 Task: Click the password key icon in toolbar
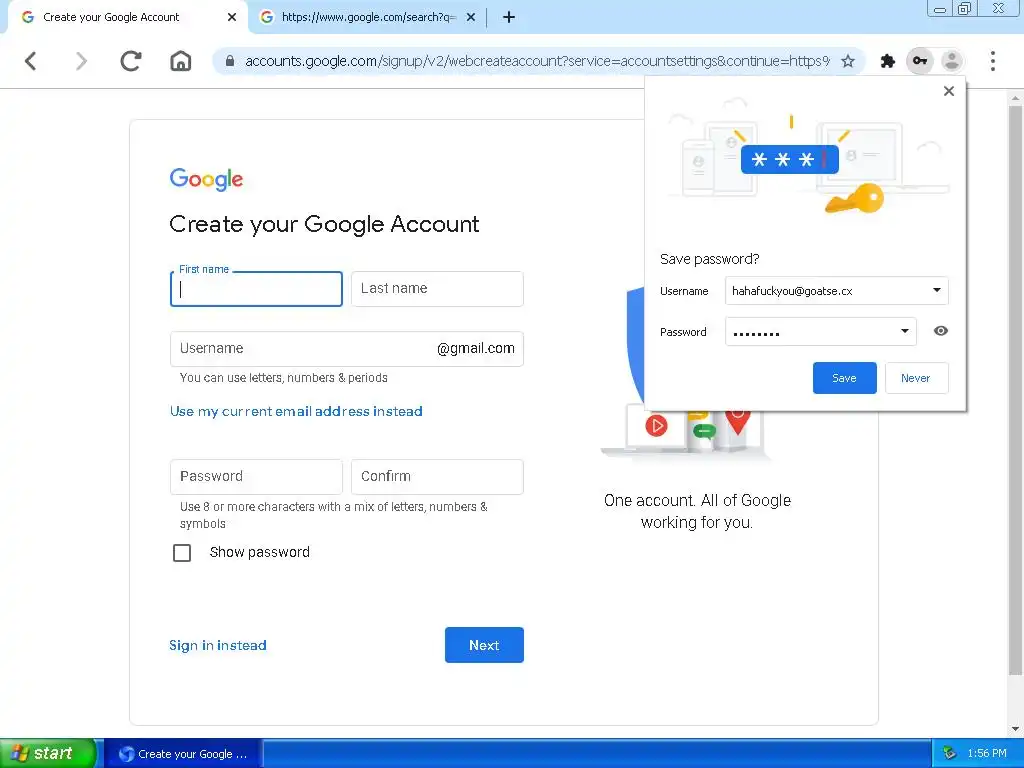click(920, 61)
